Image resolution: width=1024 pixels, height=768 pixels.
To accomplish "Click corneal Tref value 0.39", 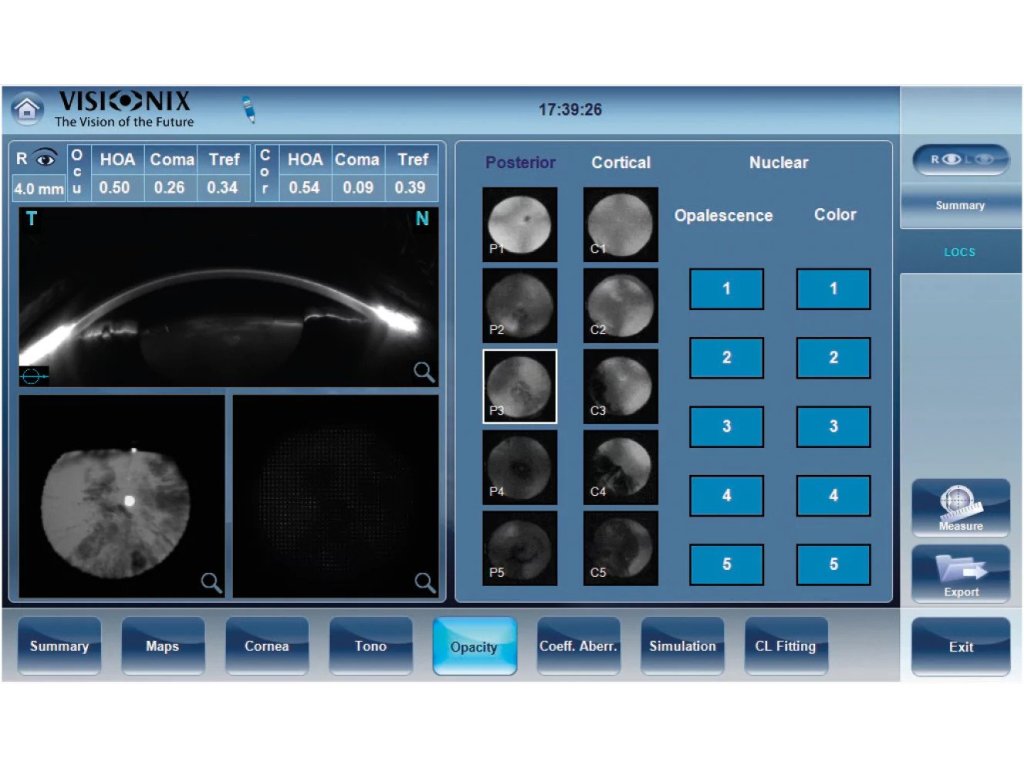I will [410, 188].
